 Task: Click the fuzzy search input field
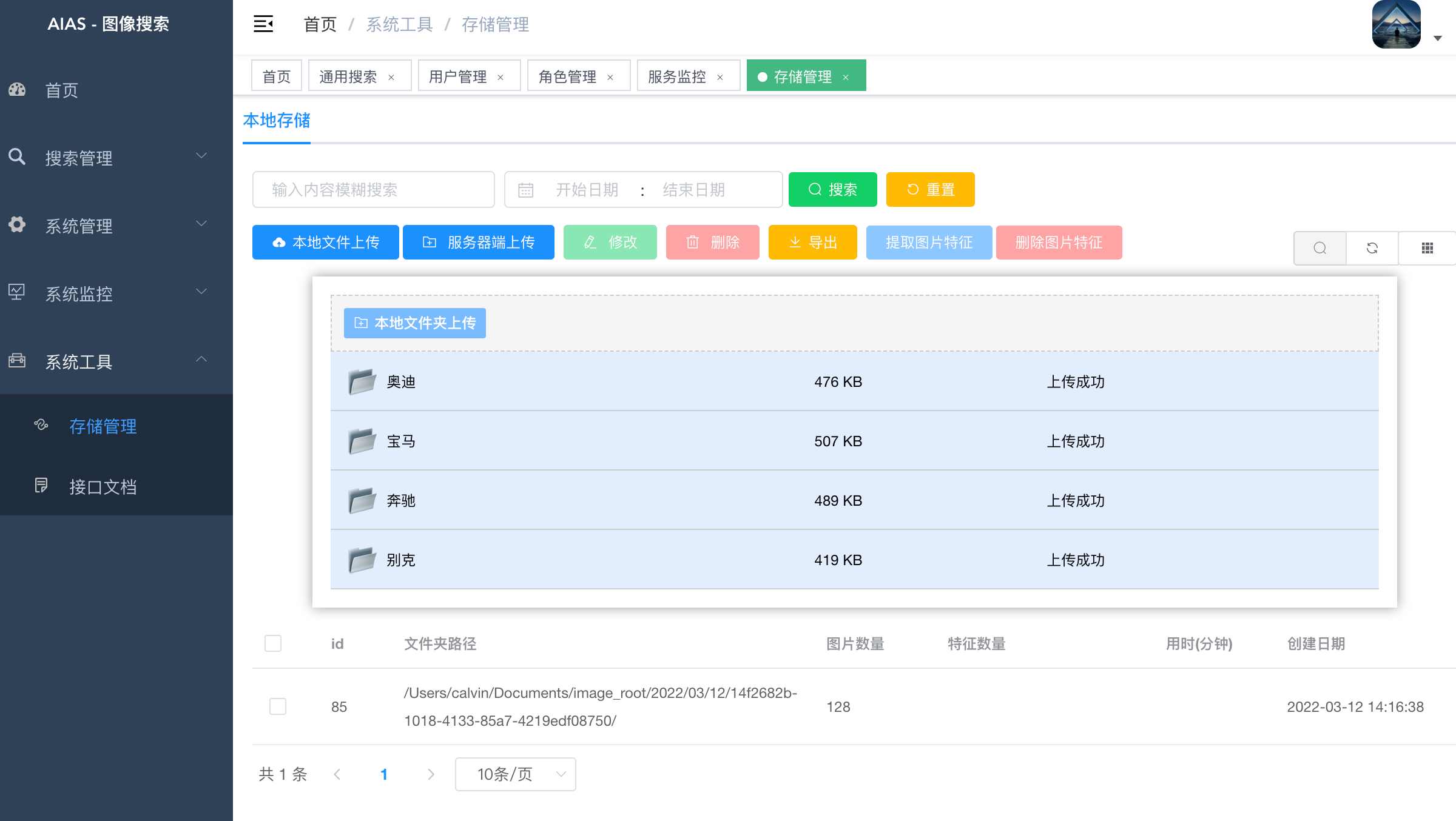tap(373, 190)
